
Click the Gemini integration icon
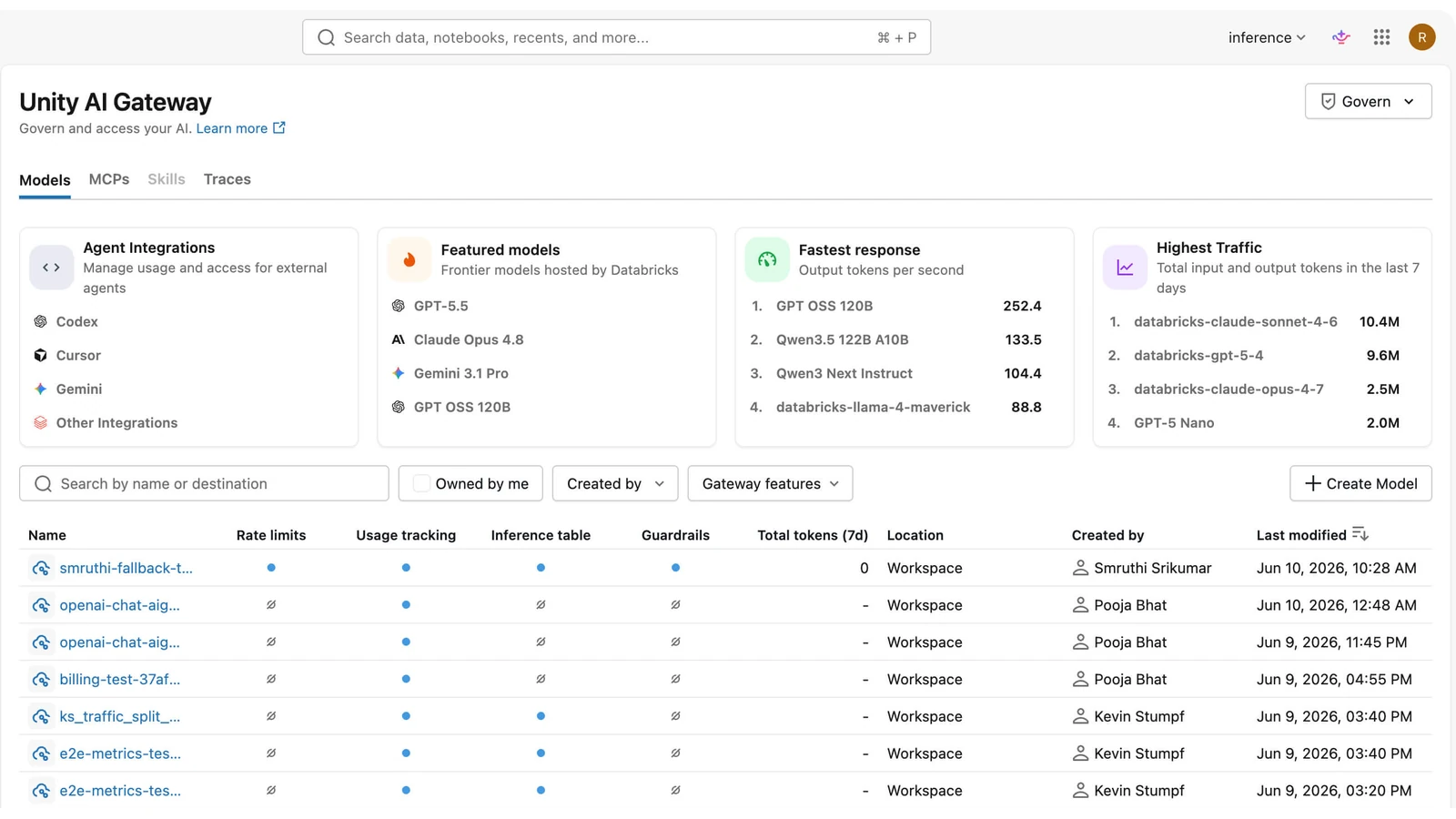40,389
